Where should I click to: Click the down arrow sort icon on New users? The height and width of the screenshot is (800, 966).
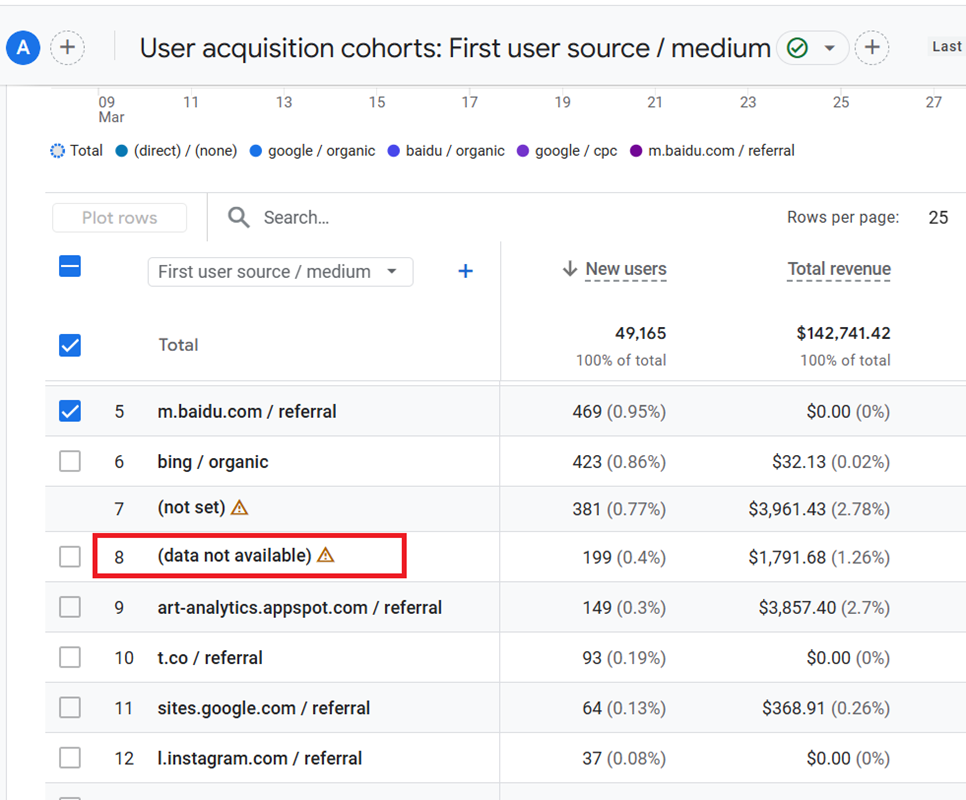570,269
